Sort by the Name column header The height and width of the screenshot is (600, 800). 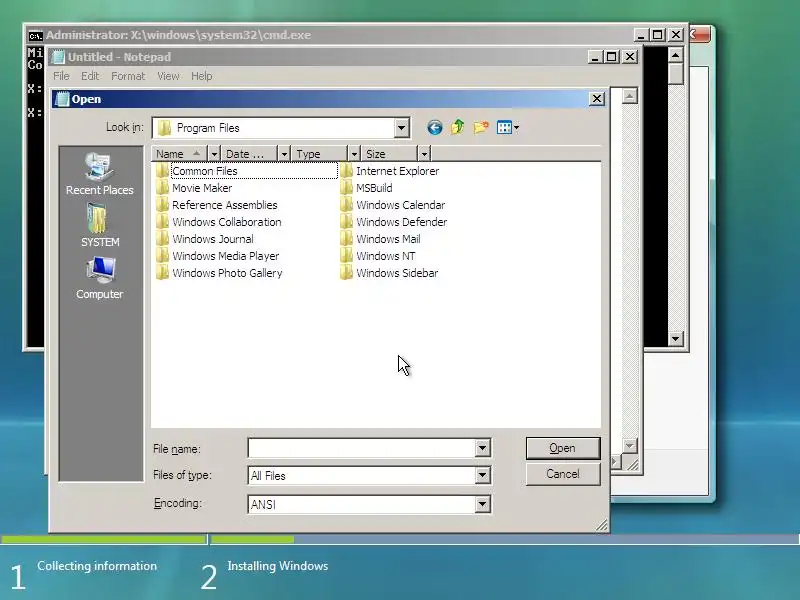point(179,154)
